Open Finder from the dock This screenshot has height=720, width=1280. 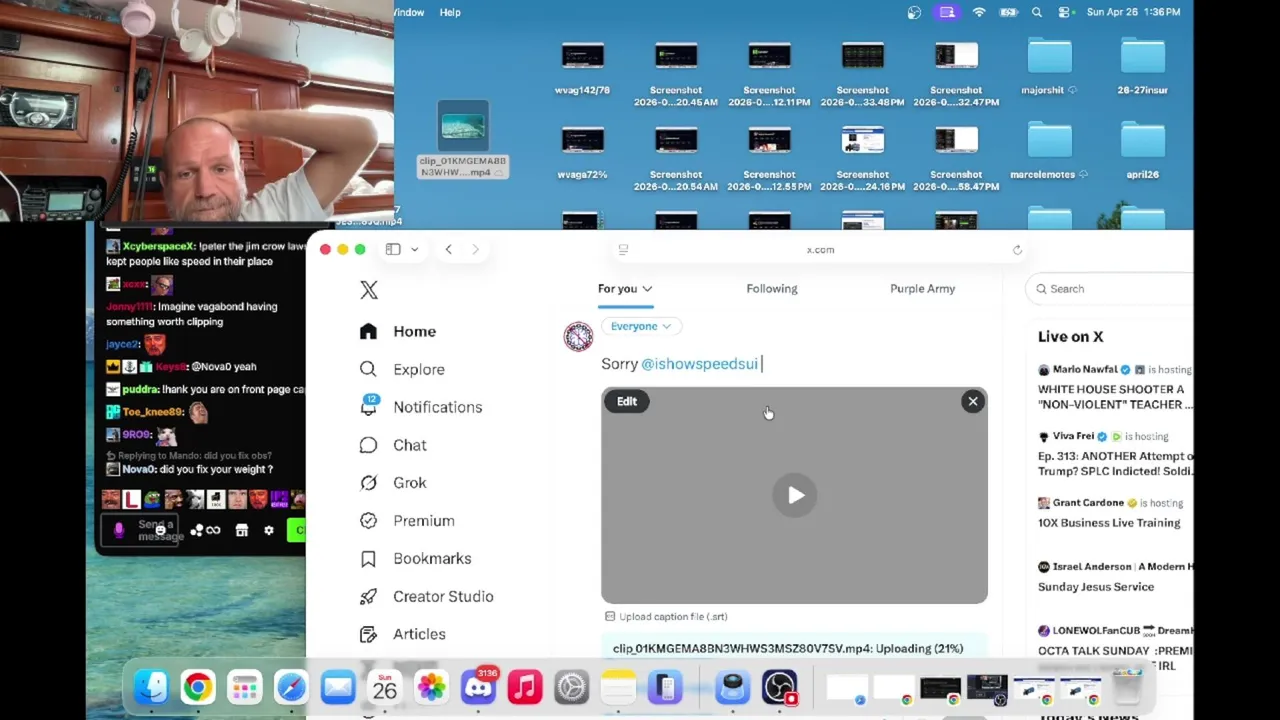click(x=151, y=687)
